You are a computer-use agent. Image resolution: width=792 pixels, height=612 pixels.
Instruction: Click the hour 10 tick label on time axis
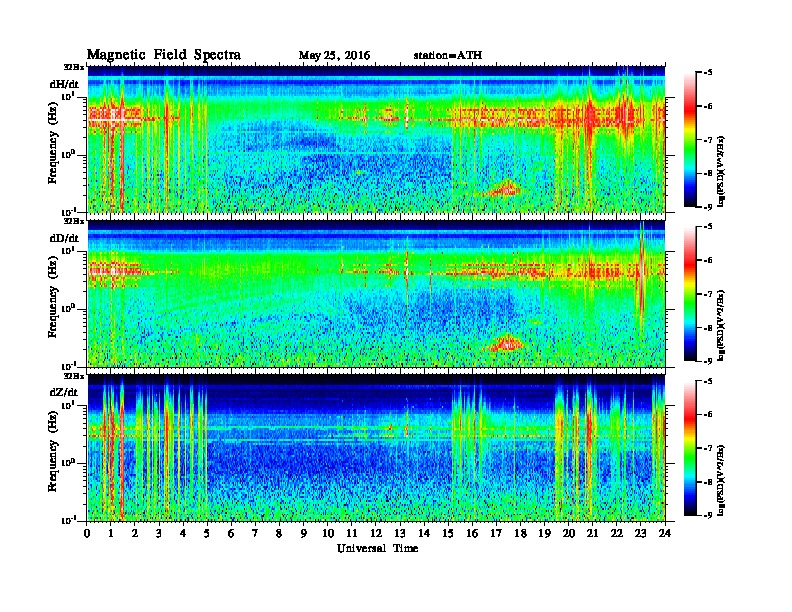328,533
